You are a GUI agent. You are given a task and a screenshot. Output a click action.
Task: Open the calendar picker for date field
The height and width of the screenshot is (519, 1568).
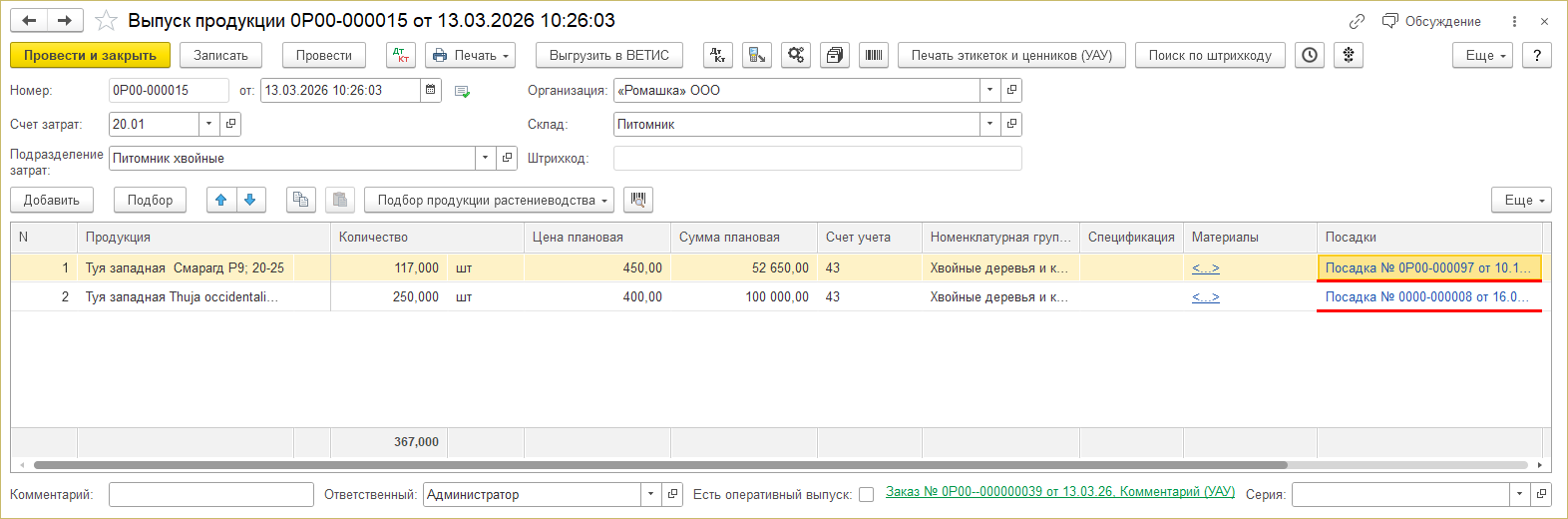tap(431, 90)
